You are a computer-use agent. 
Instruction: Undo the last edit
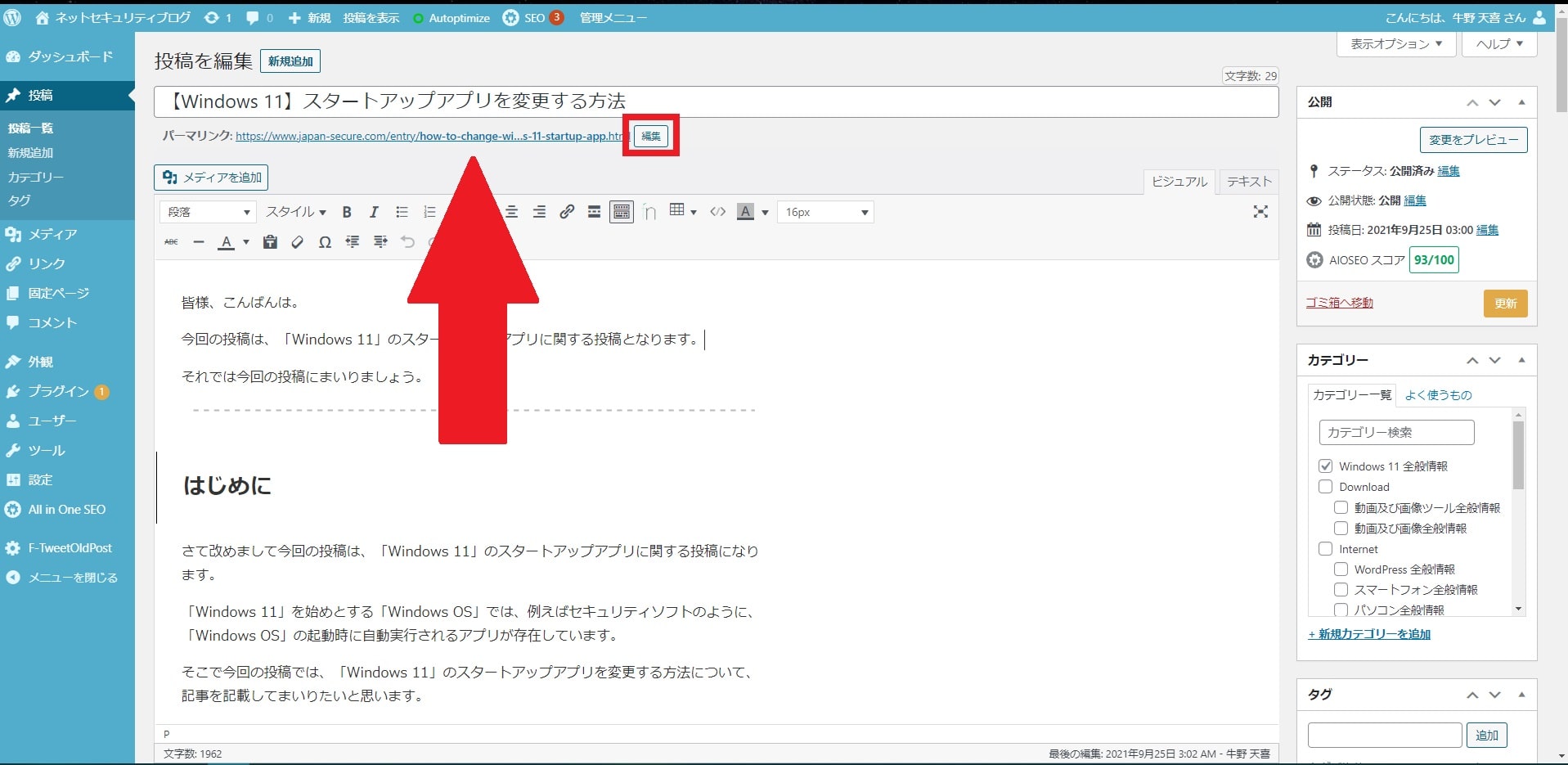[x=407, y=242]
